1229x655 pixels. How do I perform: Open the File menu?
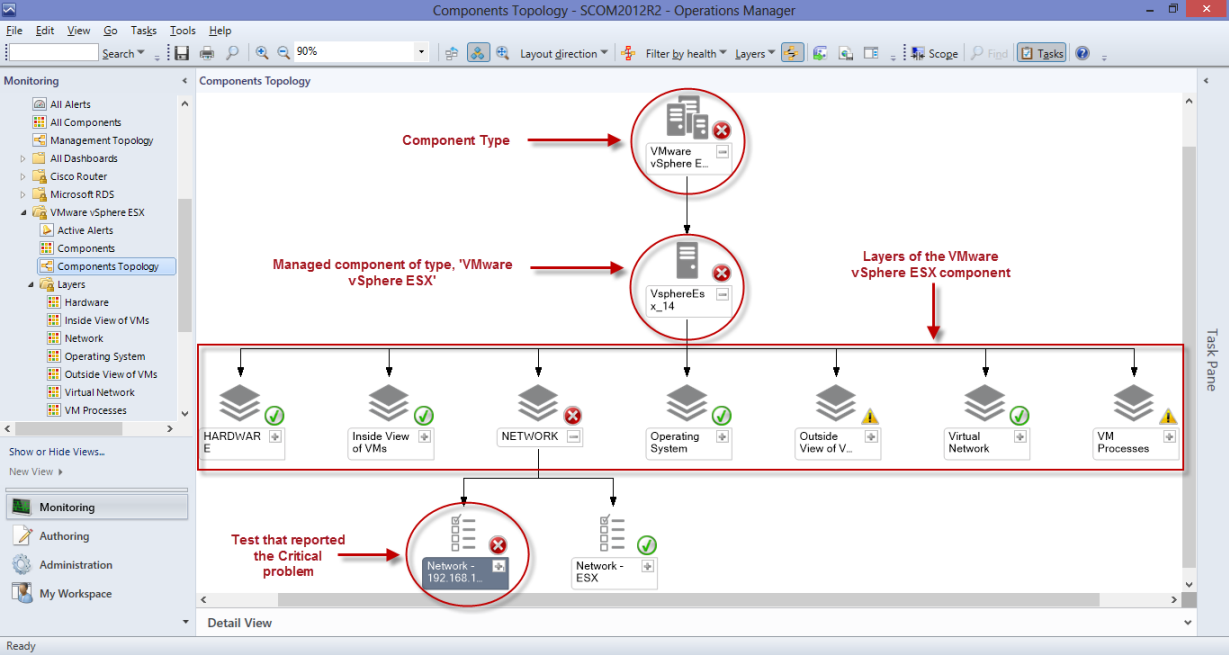click(14, 31)
